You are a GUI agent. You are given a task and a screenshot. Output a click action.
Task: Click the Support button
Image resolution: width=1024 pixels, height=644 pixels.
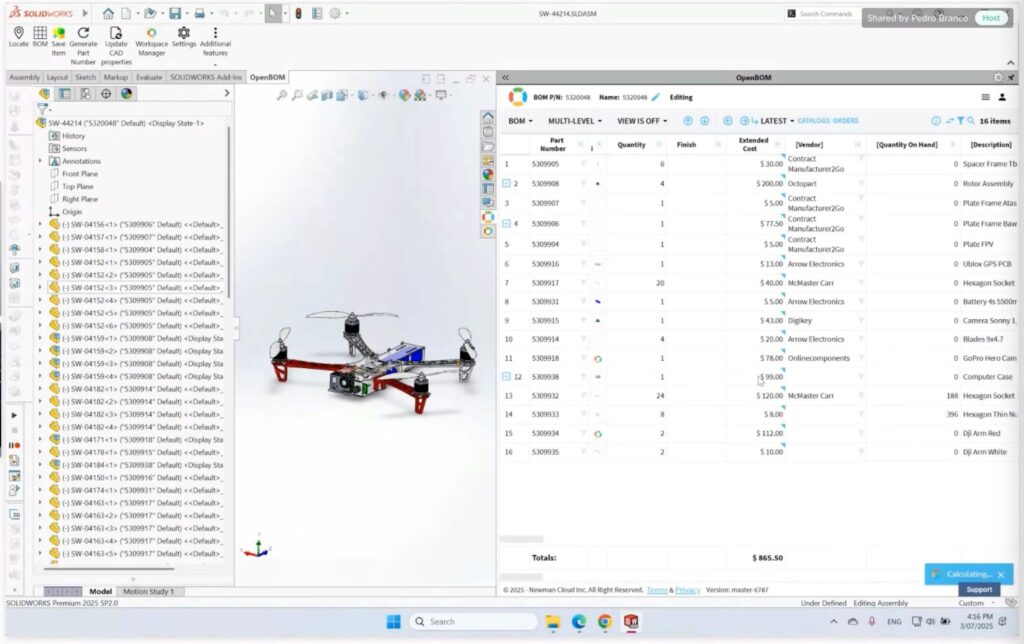(979, 589)
